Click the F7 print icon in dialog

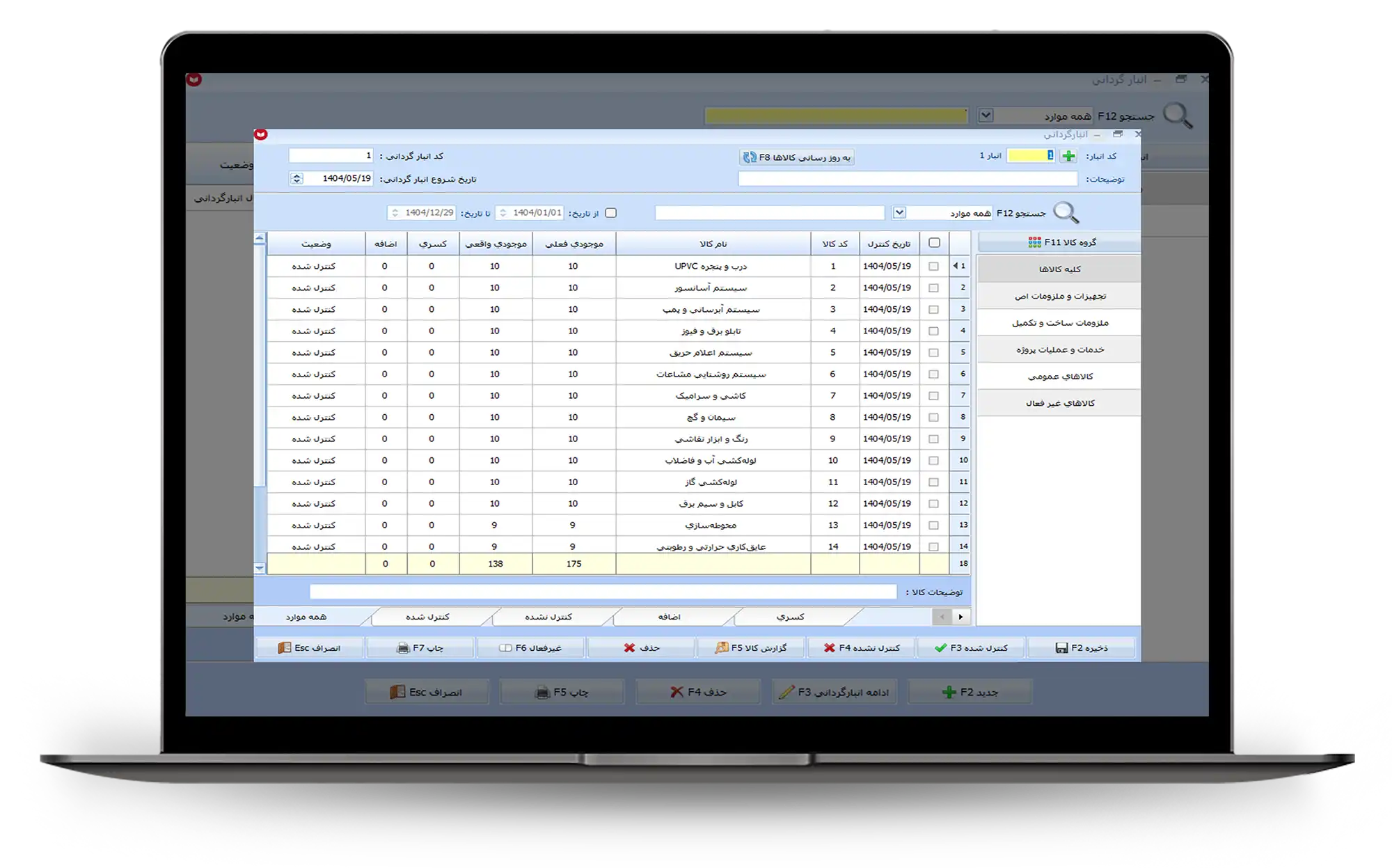[x=402, y=647]
